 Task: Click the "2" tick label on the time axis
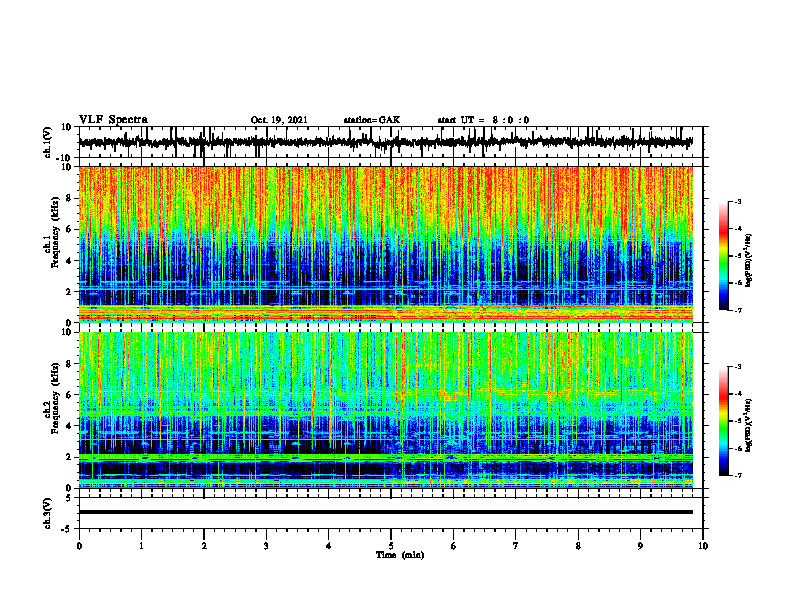204,546
